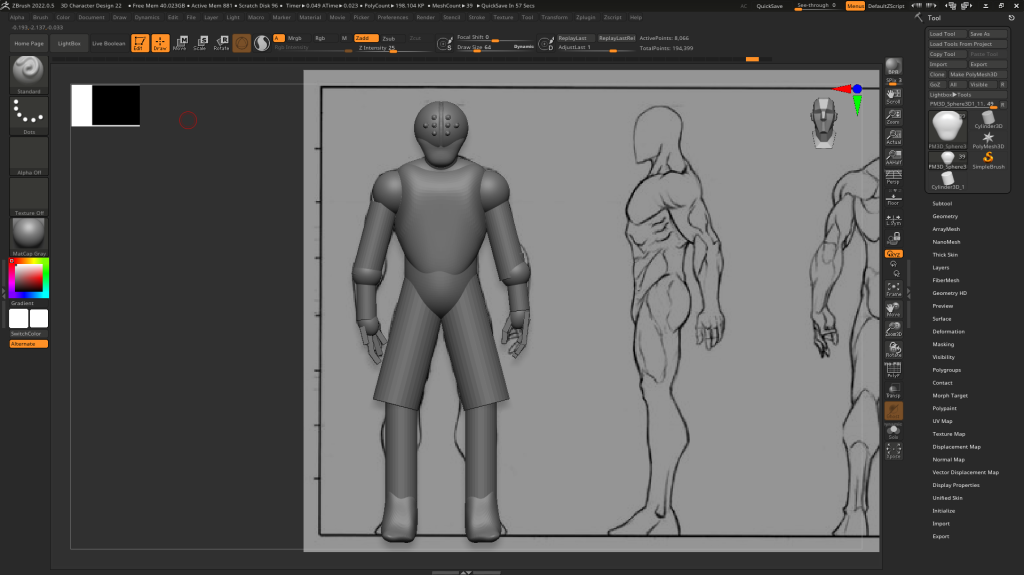Toggle Persp perspective view
This screenshot has width=1024, height=575.
click(x=893, y=178)
